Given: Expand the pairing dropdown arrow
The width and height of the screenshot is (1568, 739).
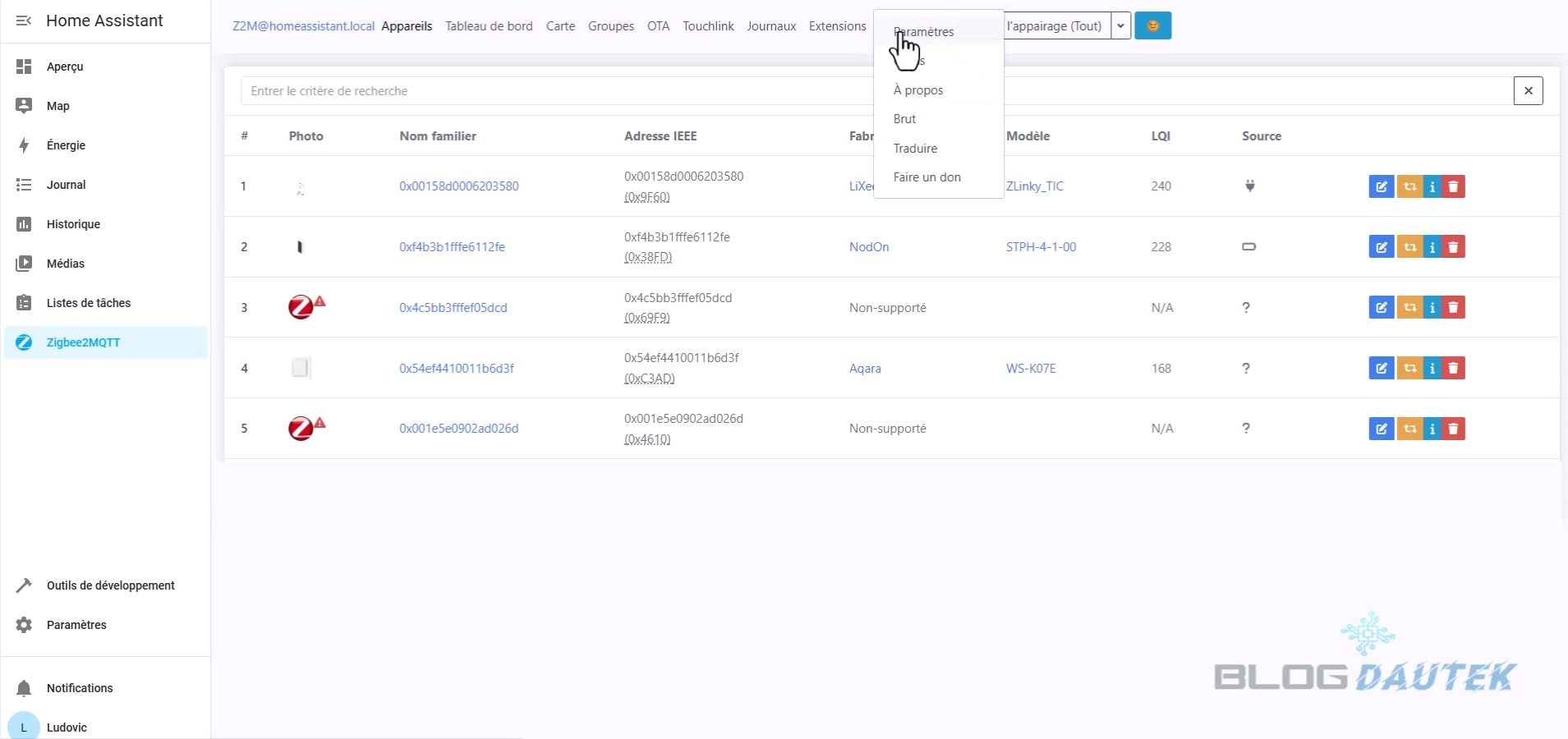Looking at the screenshot, I should [1120, 26].
